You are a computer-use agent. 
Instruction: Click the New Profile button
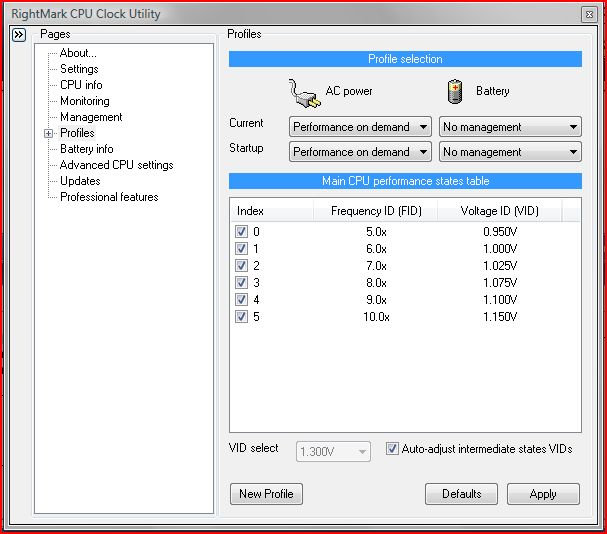[x=266, y=494]
